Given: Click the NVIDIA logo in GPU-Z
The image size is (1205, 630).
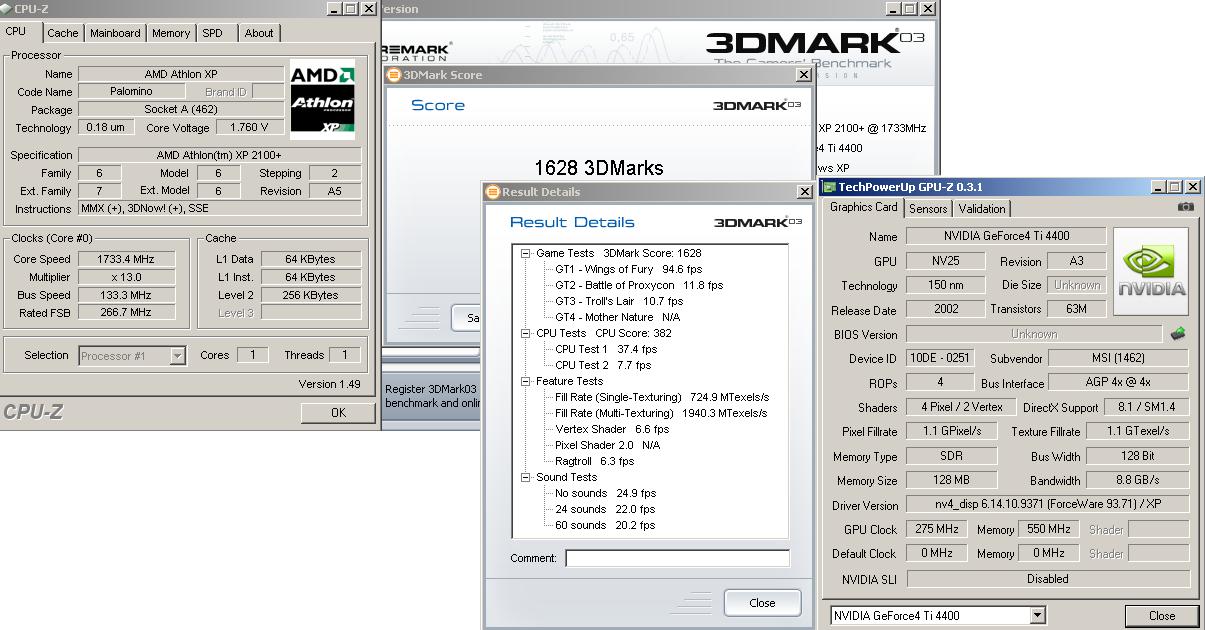Looking at the screenshot, I should click(x=1151, y=271).
